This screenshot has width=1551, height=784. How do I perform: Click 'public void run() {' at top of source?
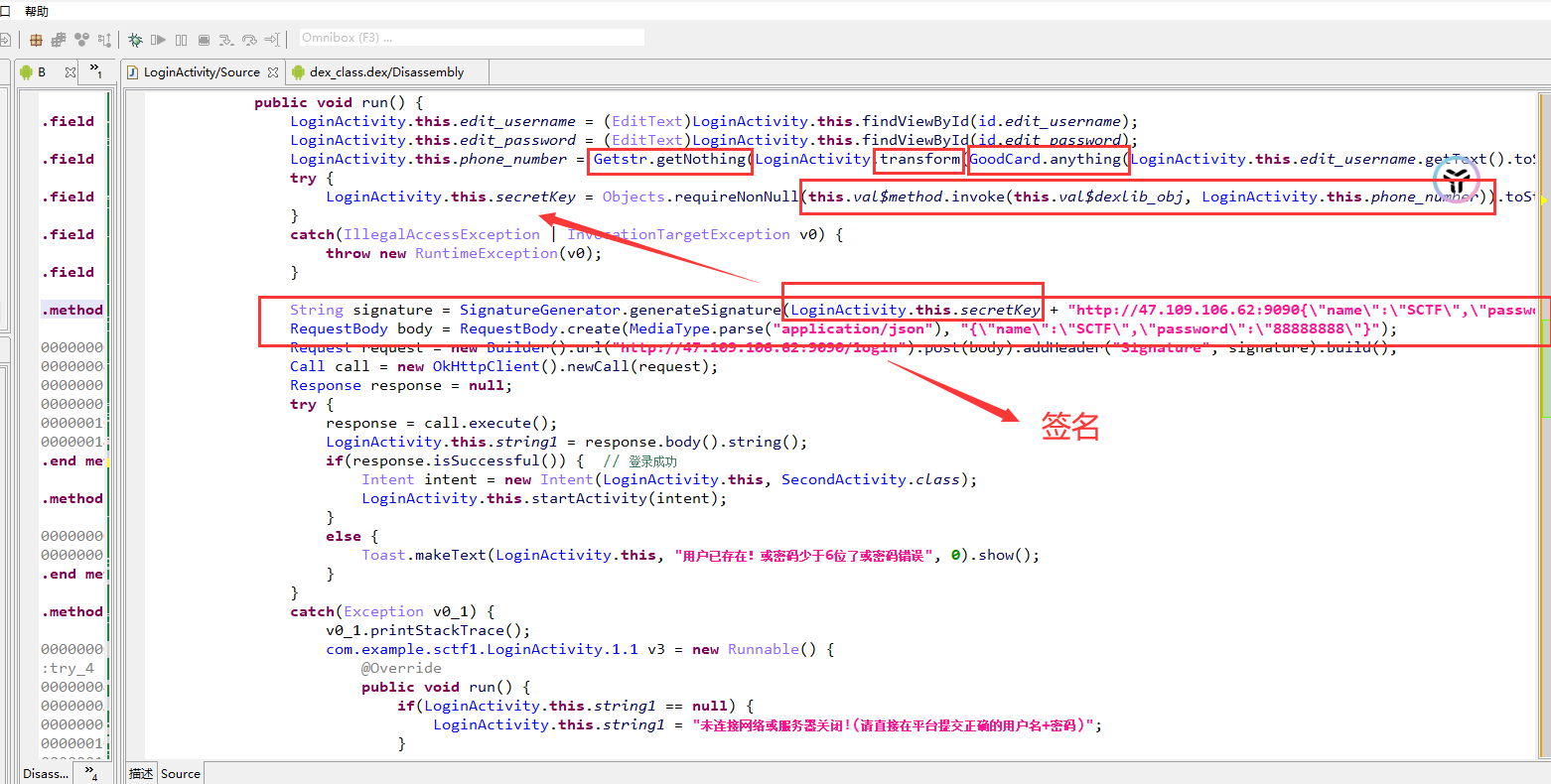tap(339, 102)
